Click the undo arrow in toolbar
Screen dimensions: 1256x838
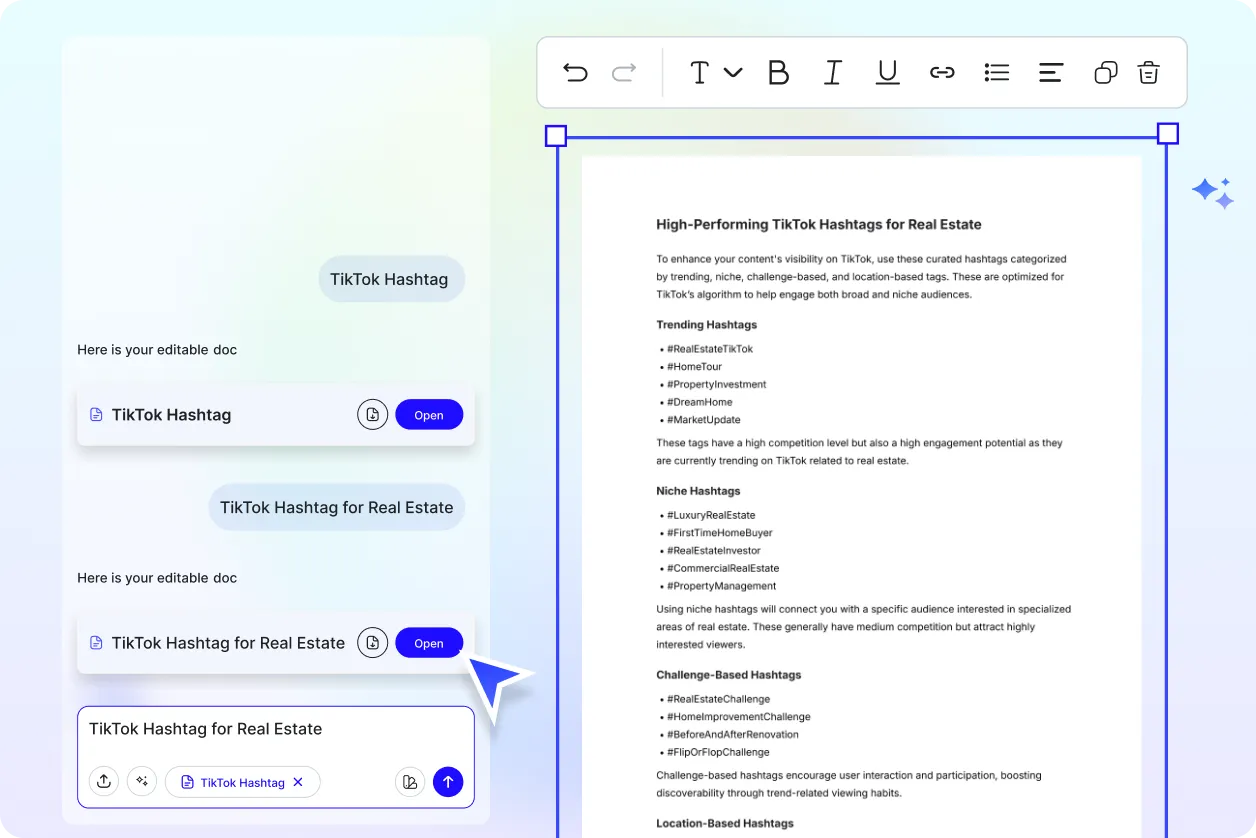coord(575,73)
